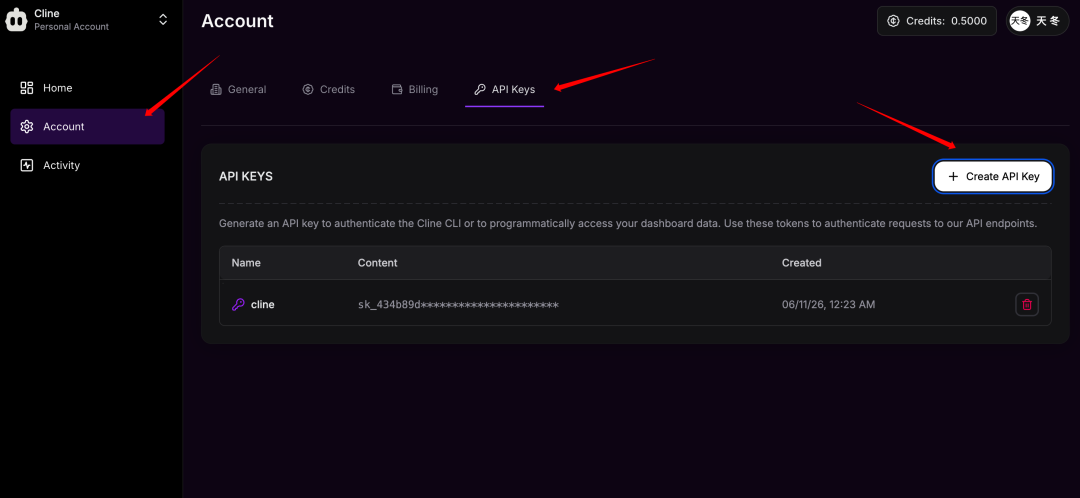Delete the cline API key with trash icon

tap(1027, 304)
